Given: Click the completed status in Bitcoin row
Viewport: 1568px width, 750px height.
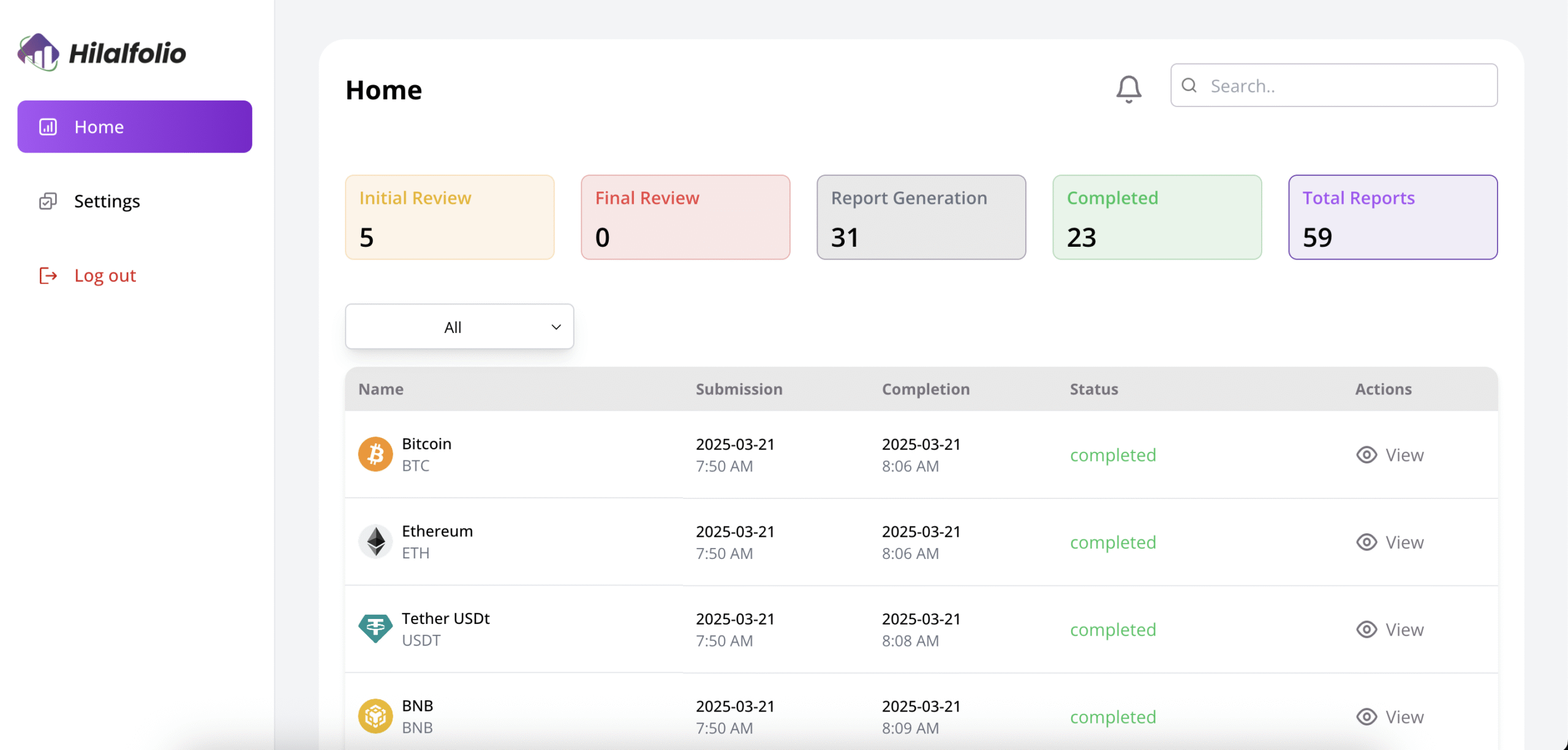Looking at the screenshot, I should [x=1113, y=455].
